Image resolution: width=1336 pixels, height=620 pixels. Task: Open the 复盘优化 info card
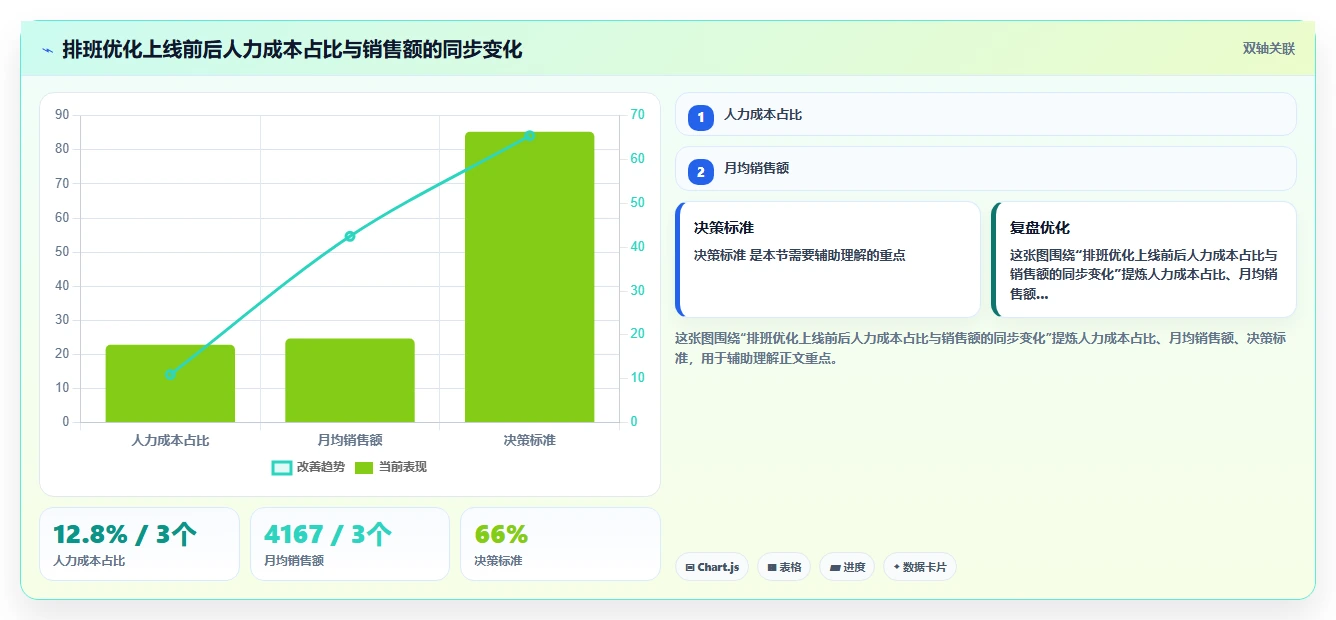1144,260
